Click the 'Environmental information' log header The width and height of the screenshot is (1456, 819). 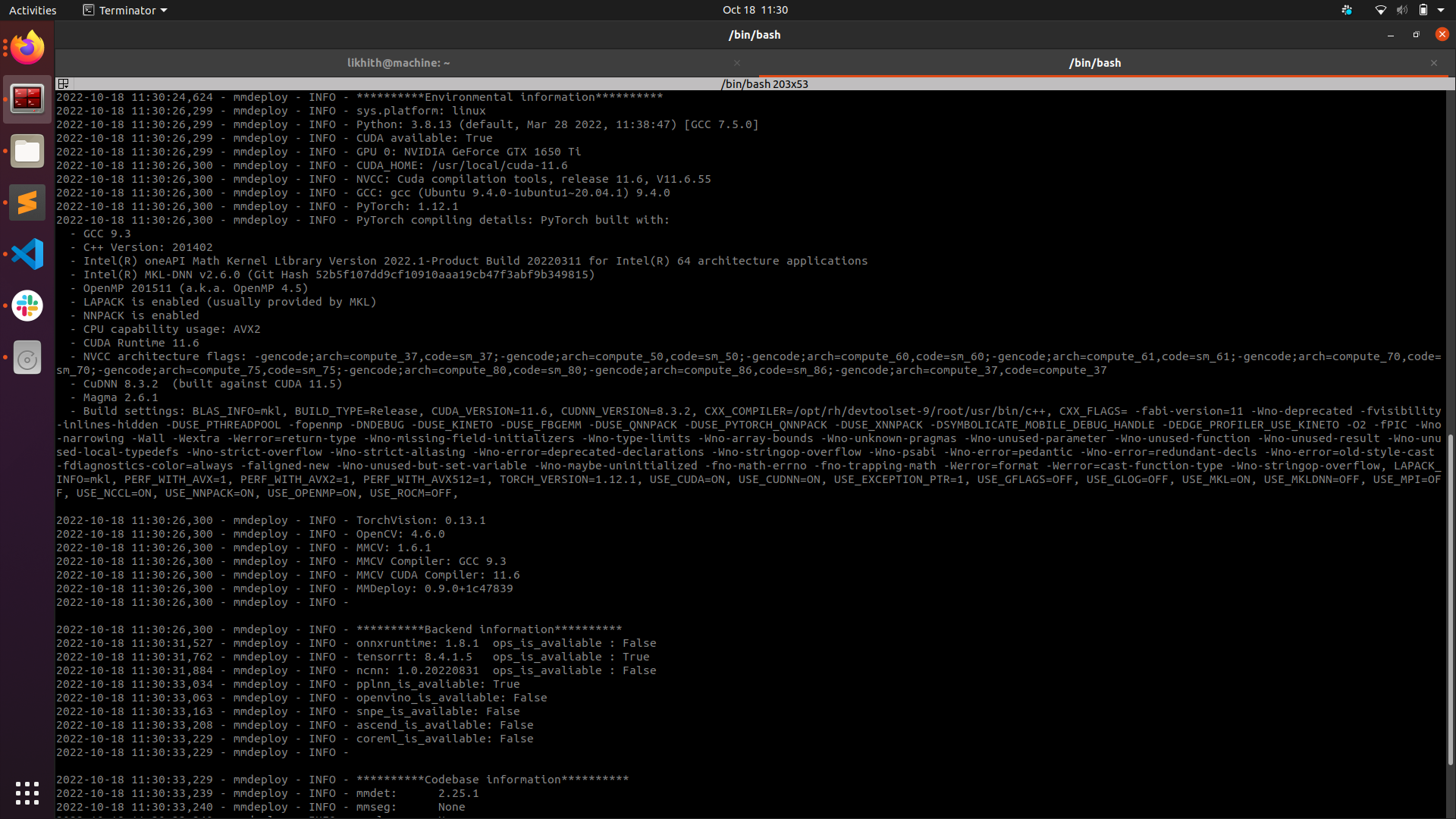[x=510, y=97]
